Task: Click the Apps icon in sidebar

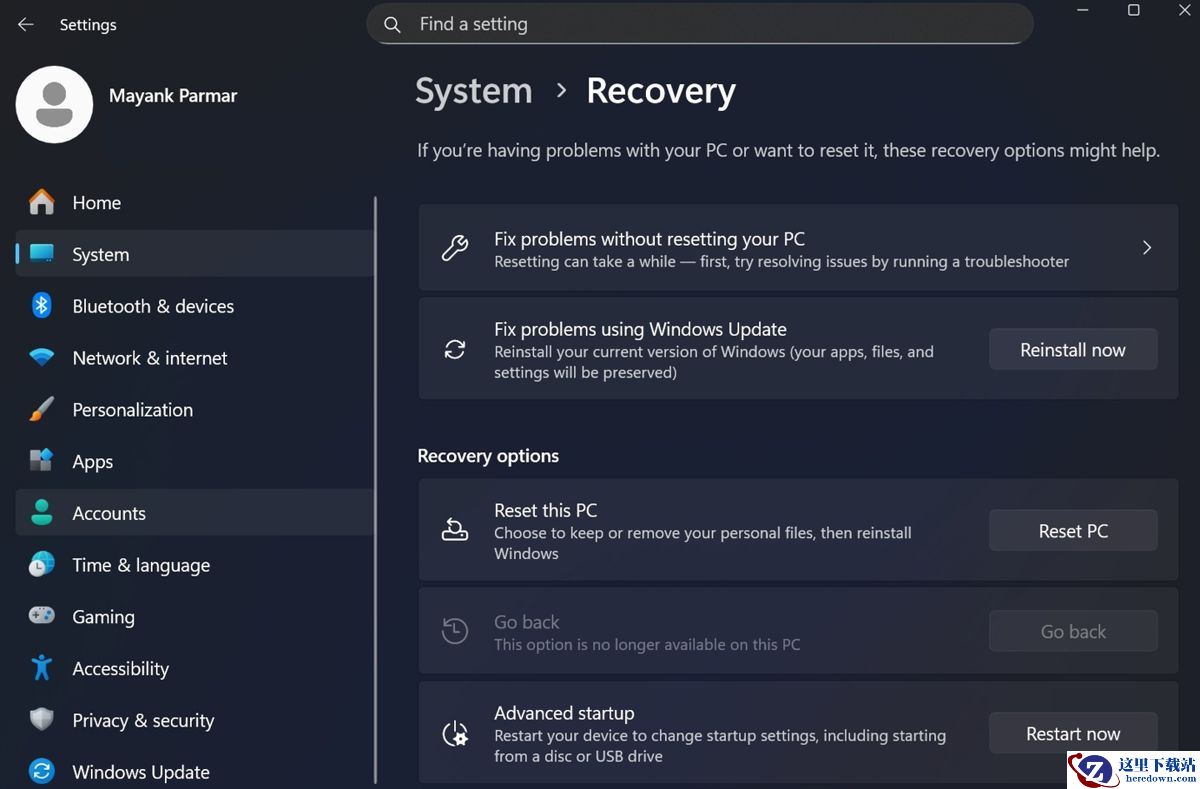Action: tap(42, 461)
